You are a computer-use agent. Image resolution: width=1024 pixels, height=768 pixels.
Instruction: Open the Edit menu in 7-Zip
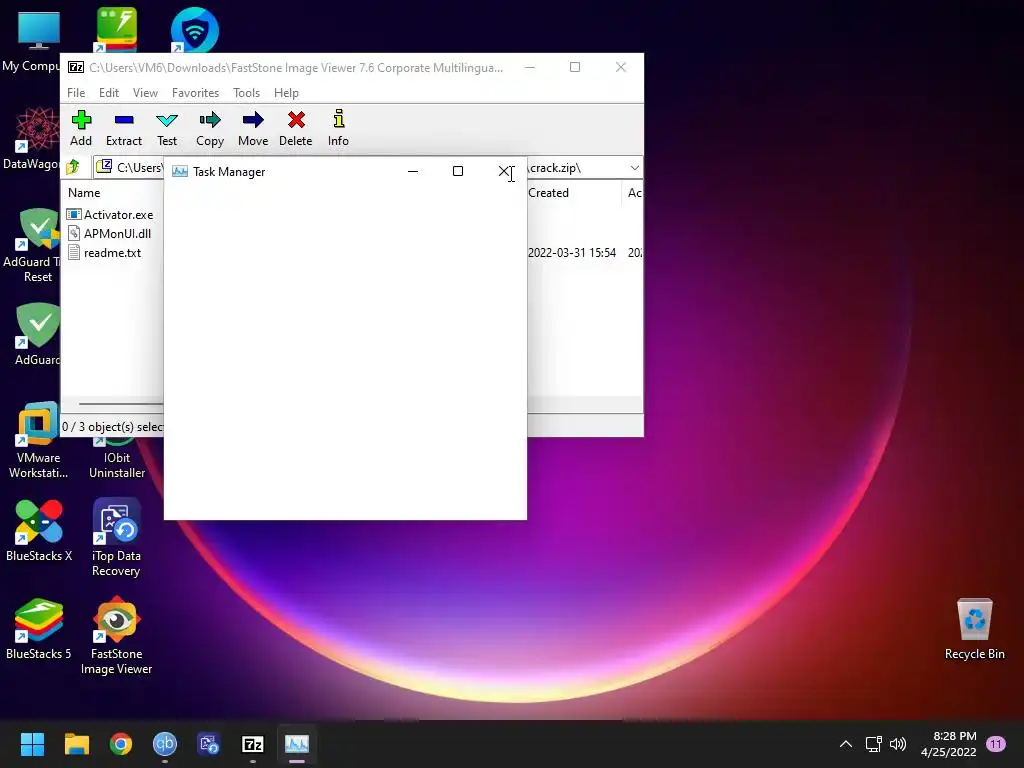108,93
